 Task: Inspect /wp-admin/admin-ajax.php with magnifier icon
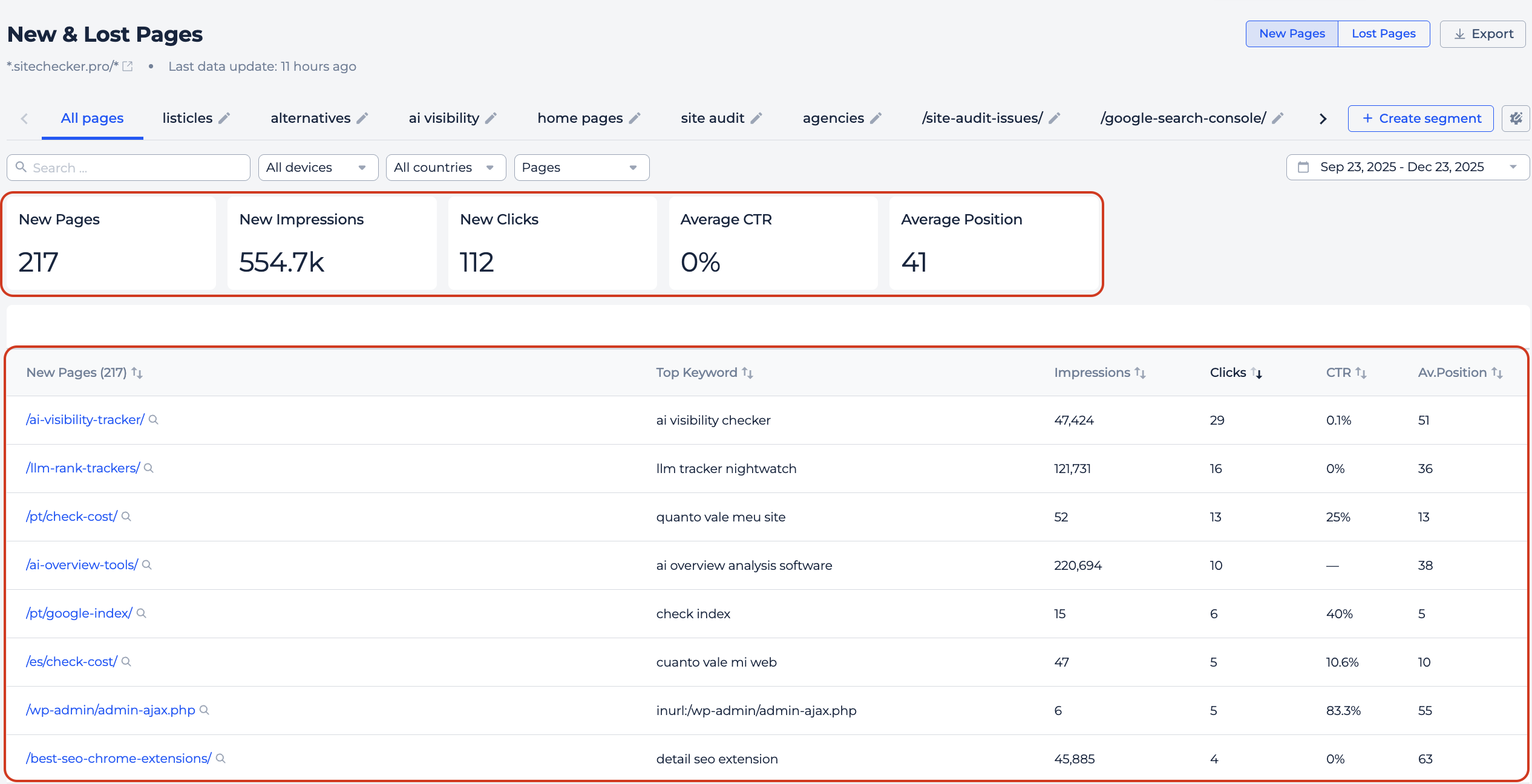205,710
